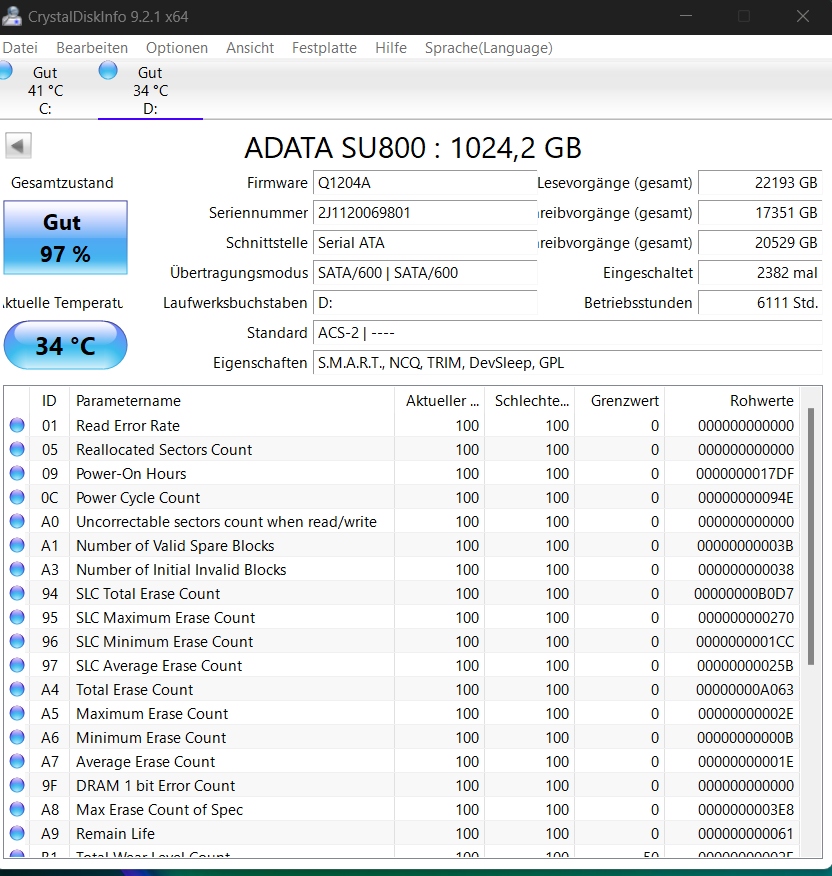The height and width of the screenshot is (876, 832).
Task: Click the blue status orb for drive C:
Action: click(5, 70)
